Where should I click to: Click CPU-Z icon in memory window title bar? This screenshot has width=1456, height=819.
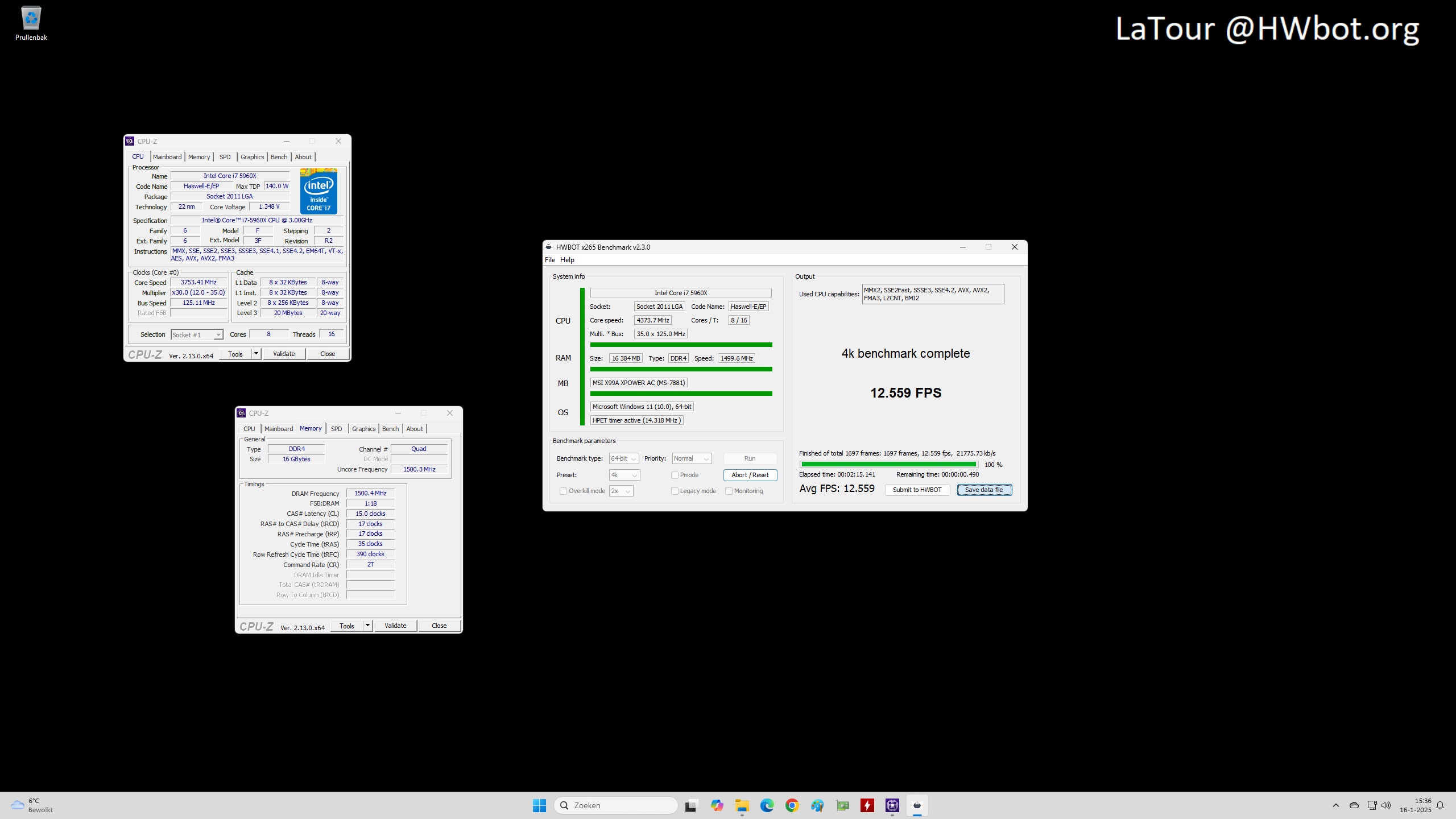coord(241,413)
